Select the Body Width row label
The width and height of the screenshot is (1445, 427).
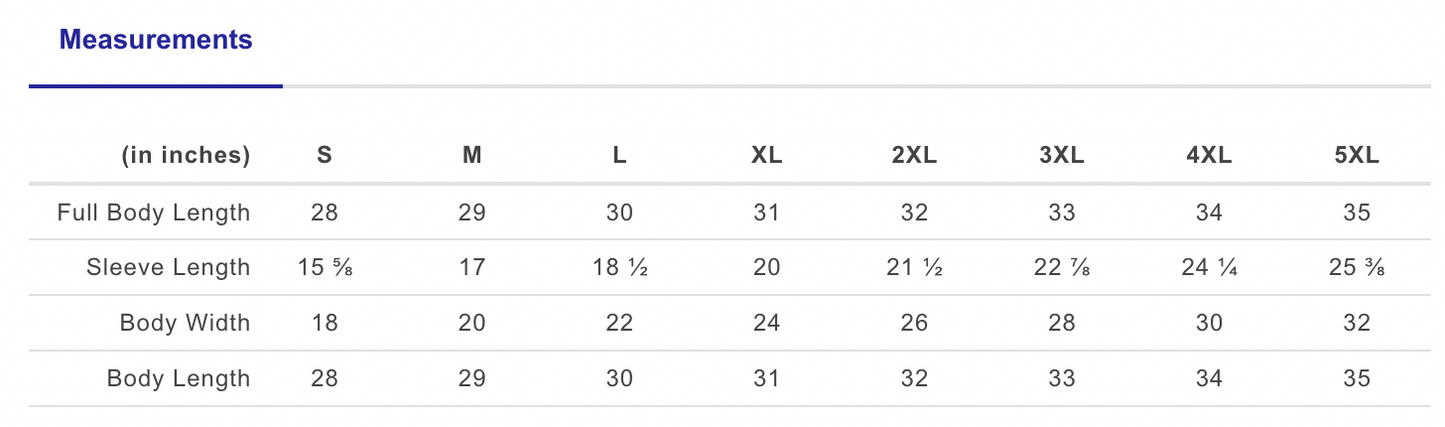point(184,323)
